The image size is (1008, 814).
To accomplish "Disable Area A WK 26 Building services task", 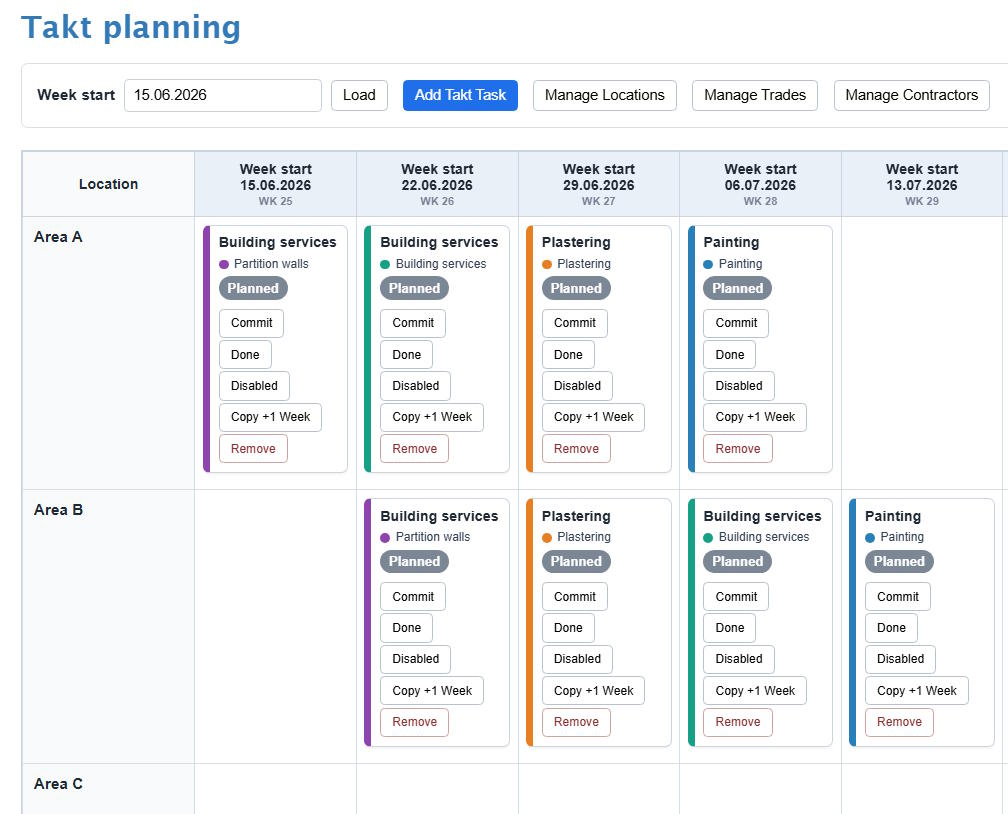I will 415,386.
